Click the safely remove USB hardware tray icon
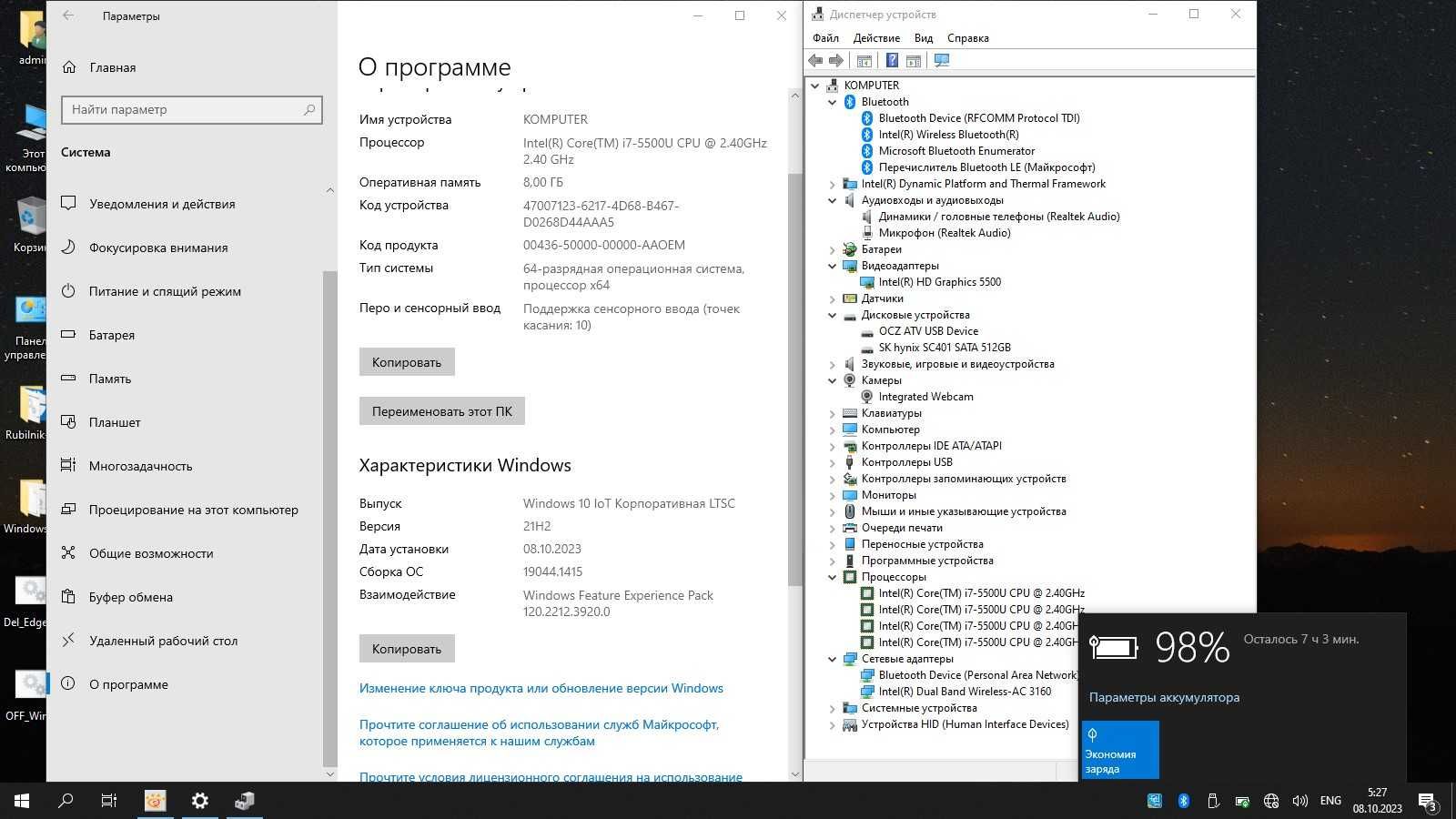The width and height of the screenshot is (1456, 819). pyautogui.click(x=1213, y=801)
